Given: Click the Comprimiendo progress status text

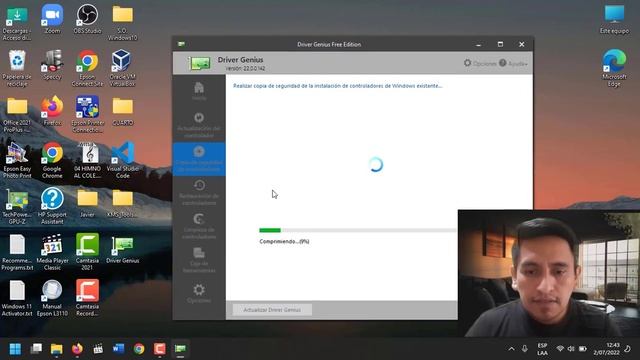Looking at the screenshot, I should point(284,241).
